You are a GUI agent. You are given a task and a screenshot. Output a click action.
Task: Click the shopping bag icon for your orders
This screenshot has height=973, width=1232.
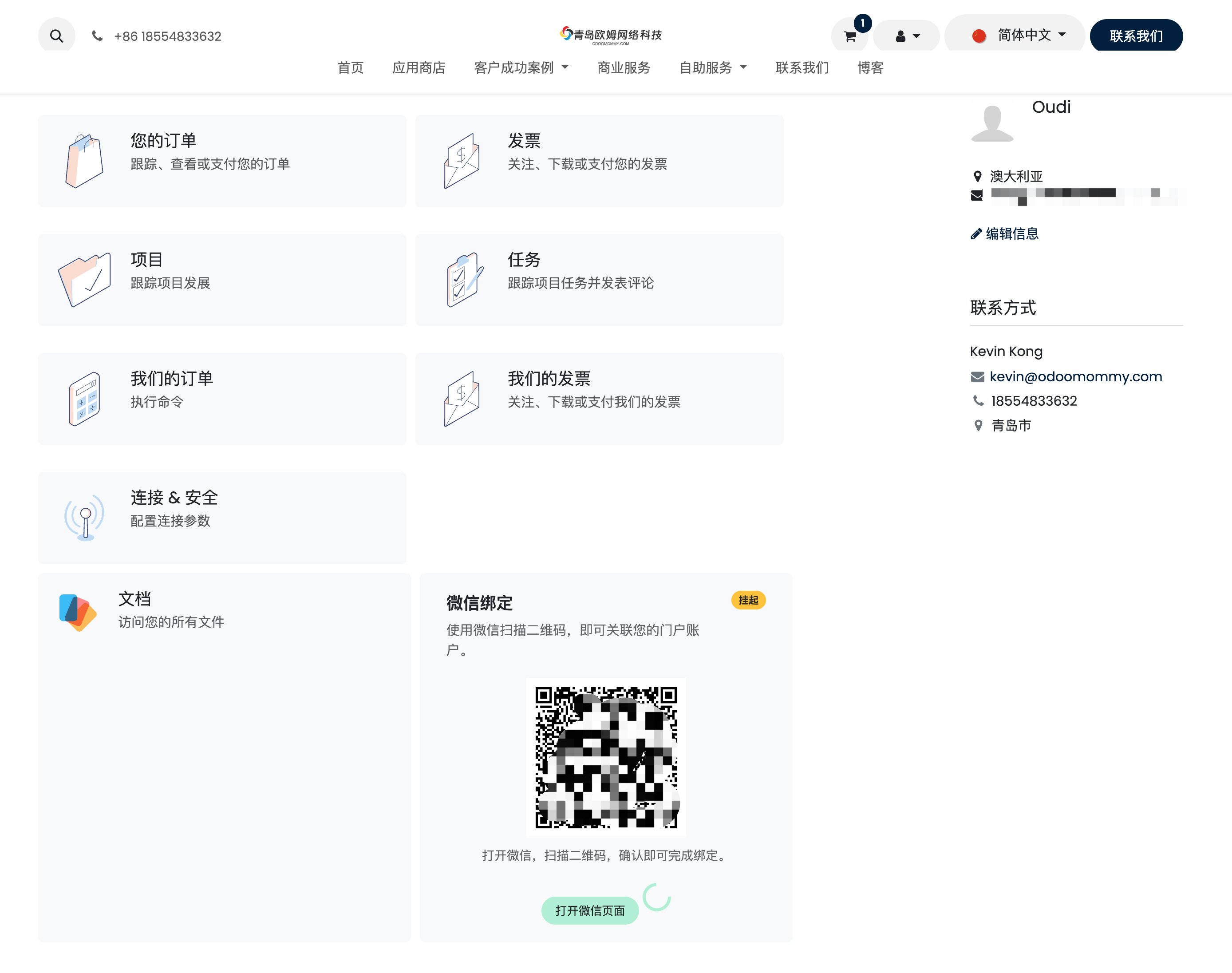coord(84,161)
